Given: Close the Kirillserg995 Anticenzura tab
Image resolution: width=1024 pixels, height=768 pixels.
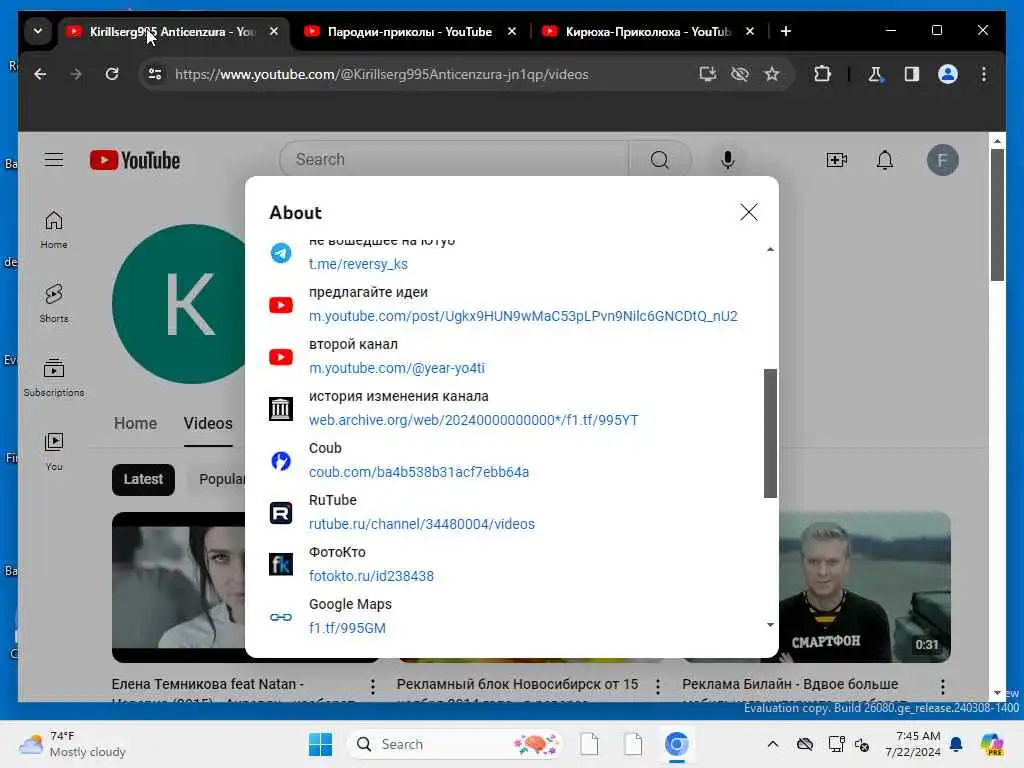Looking at the screenshot, I should 274,31.
